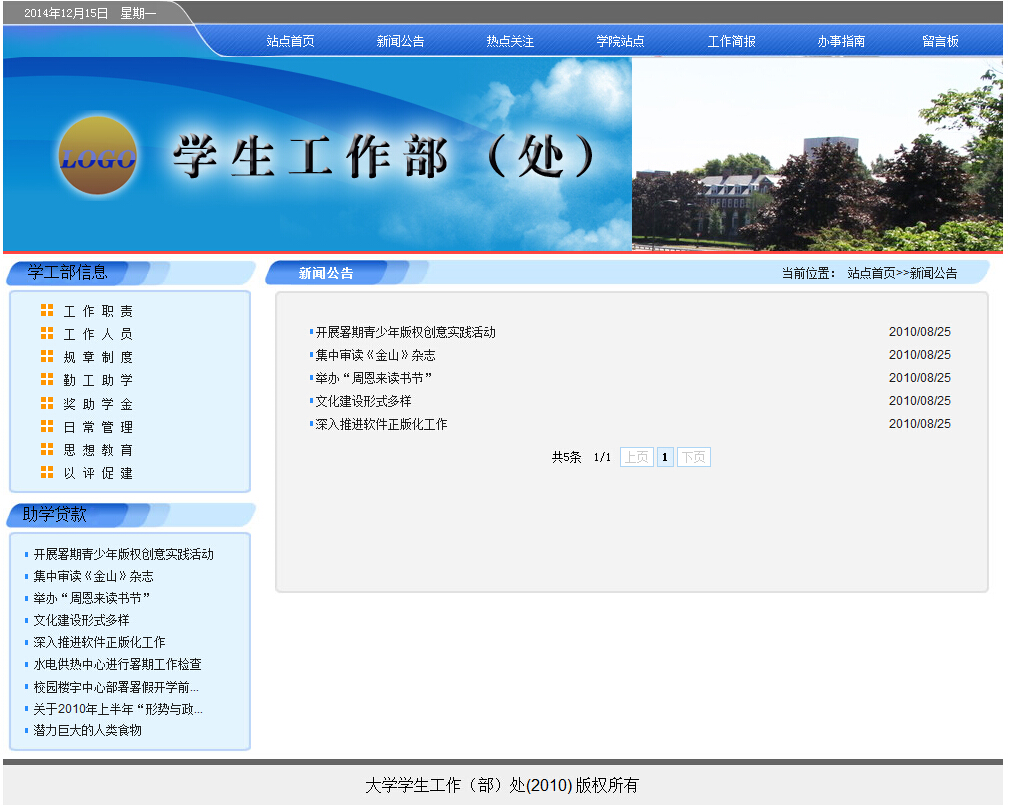The height and width of the screenshot is (809, 1011).
Task: Click the 共5条 record count text
Action: (566, 458)
